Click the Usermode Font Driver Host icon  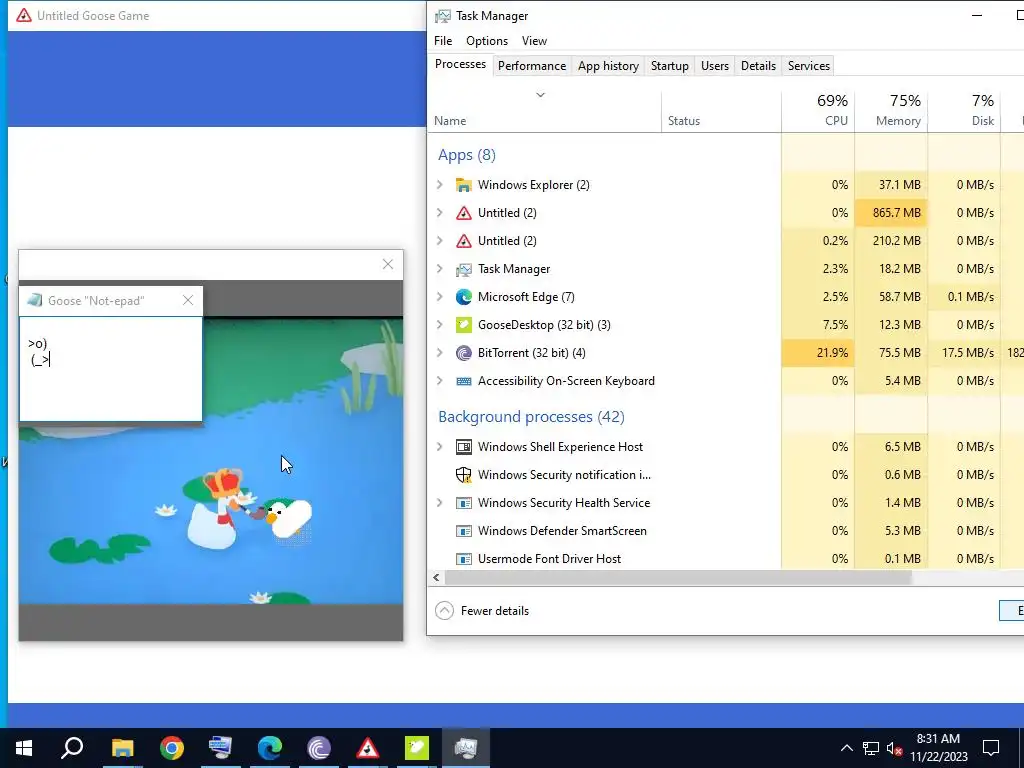point(464,560)
